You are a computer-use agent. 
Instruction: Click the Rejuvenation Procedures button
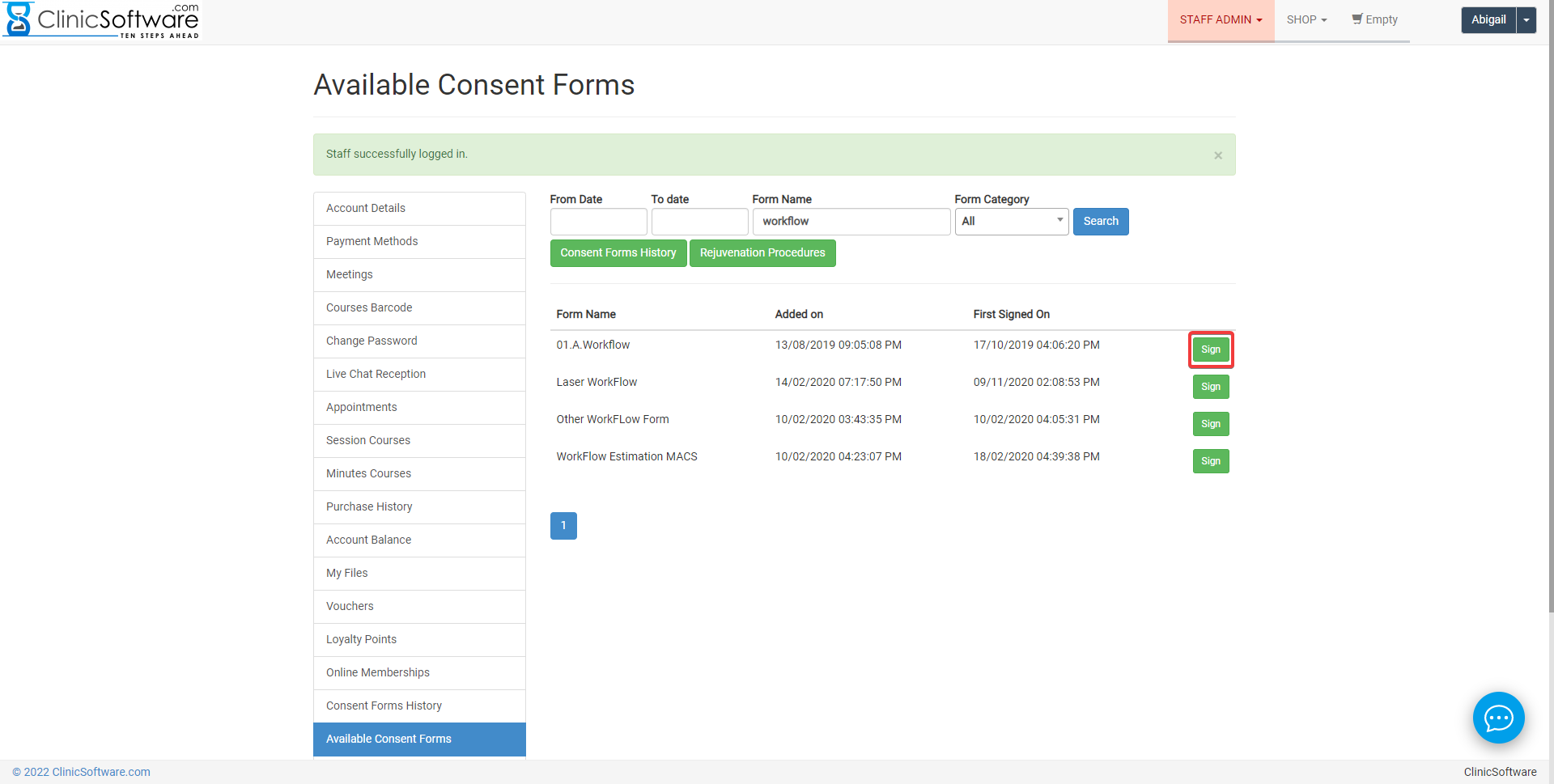tap(762, 253)
